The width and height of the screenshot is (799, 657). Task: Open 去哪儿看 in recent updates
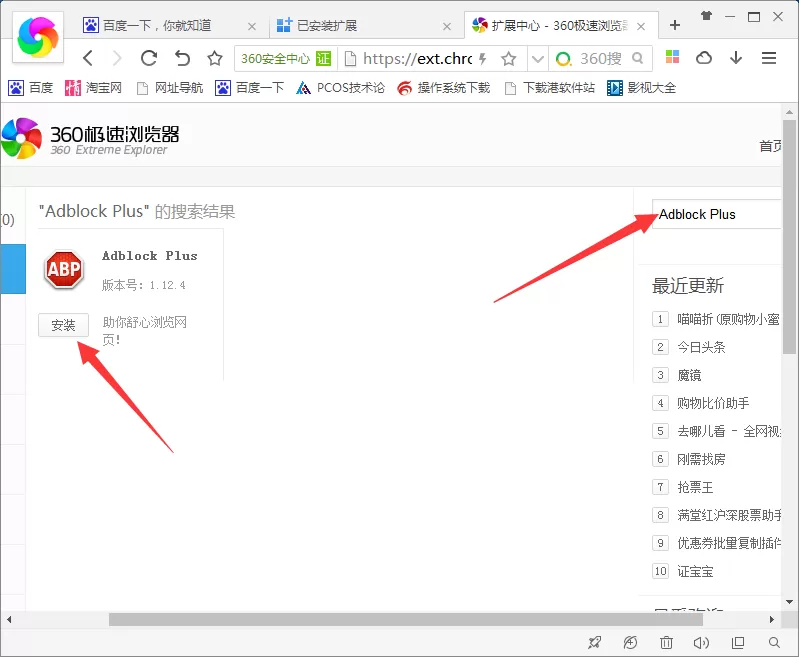coord(729,431)
